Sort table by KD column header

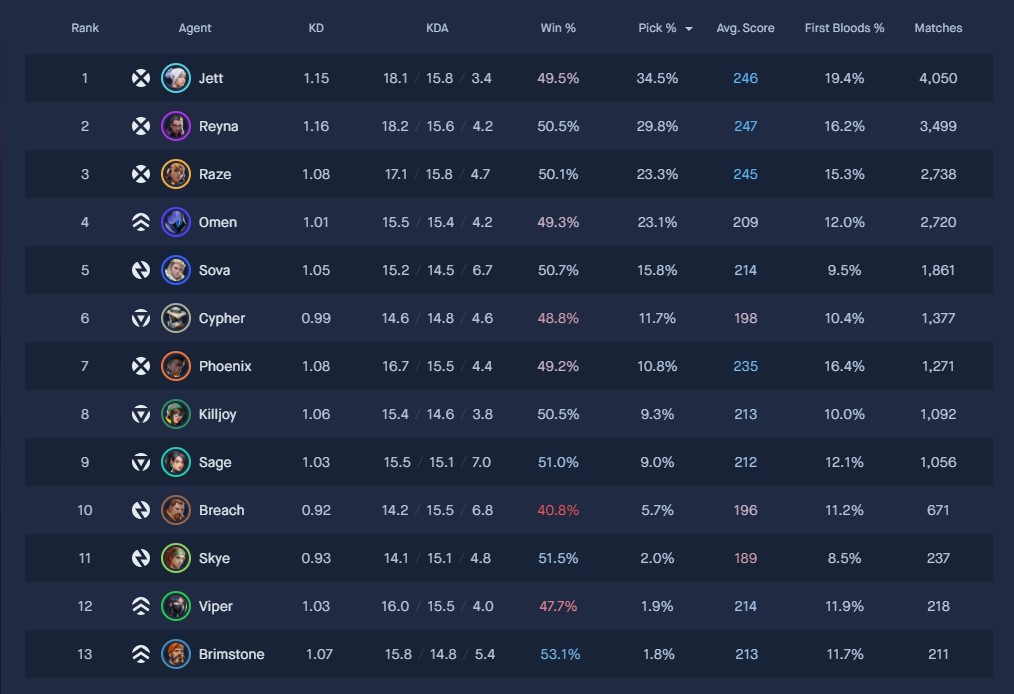[316, 28]
